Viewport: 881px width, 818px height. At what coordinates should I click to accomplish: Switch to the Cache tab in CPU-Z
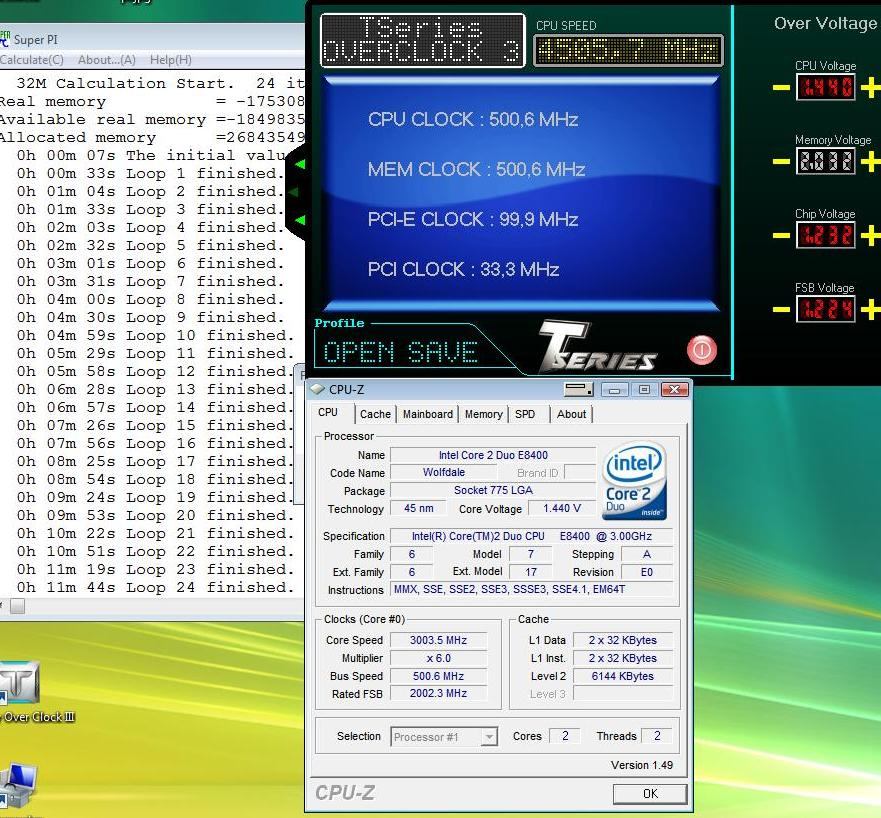[375, 414]
